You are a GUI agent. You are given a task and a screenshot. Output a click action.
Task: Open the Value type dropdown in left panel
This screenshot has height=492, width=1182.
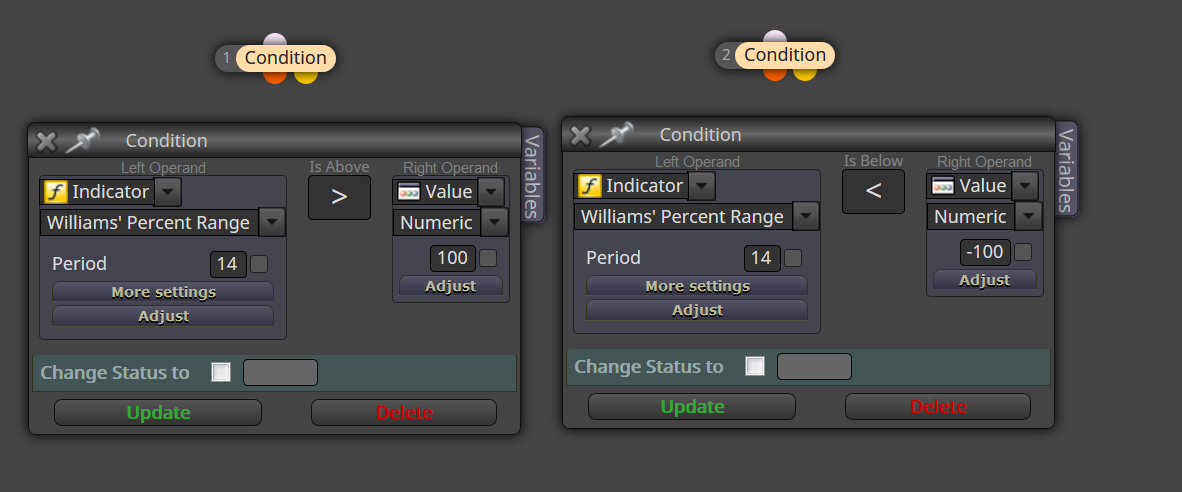click(x=491, y=192)
